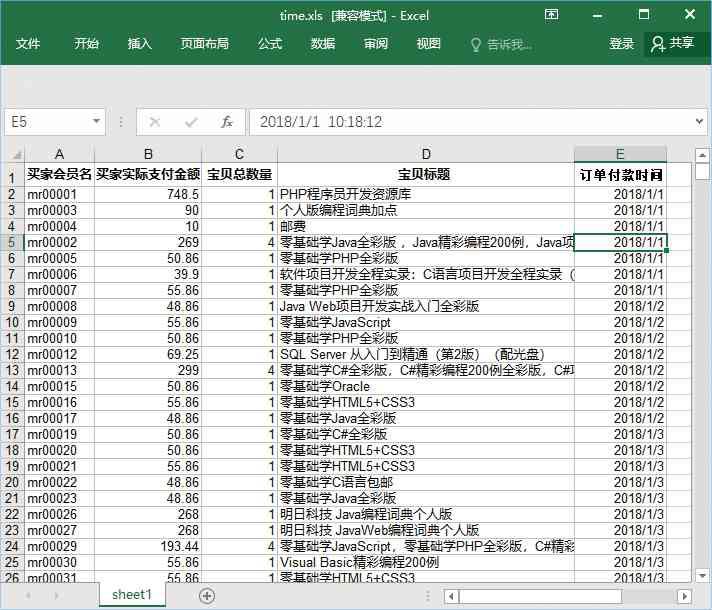
Task: Click header cell 买家会员名
Action: (x=59, y=174)
